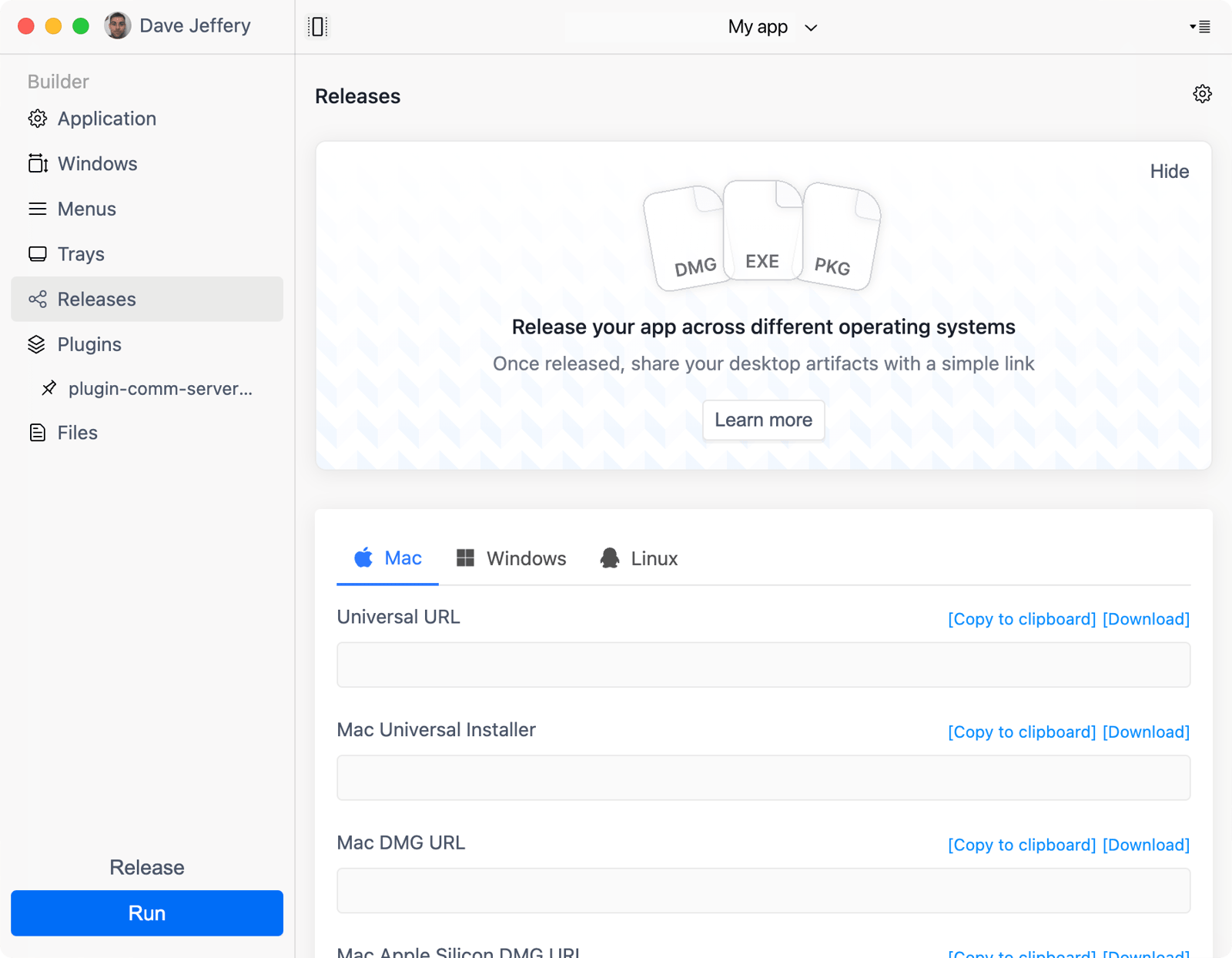1232x958 pixels.
Task: Open Application settings in the sidebar
Action: pos(106,118)
